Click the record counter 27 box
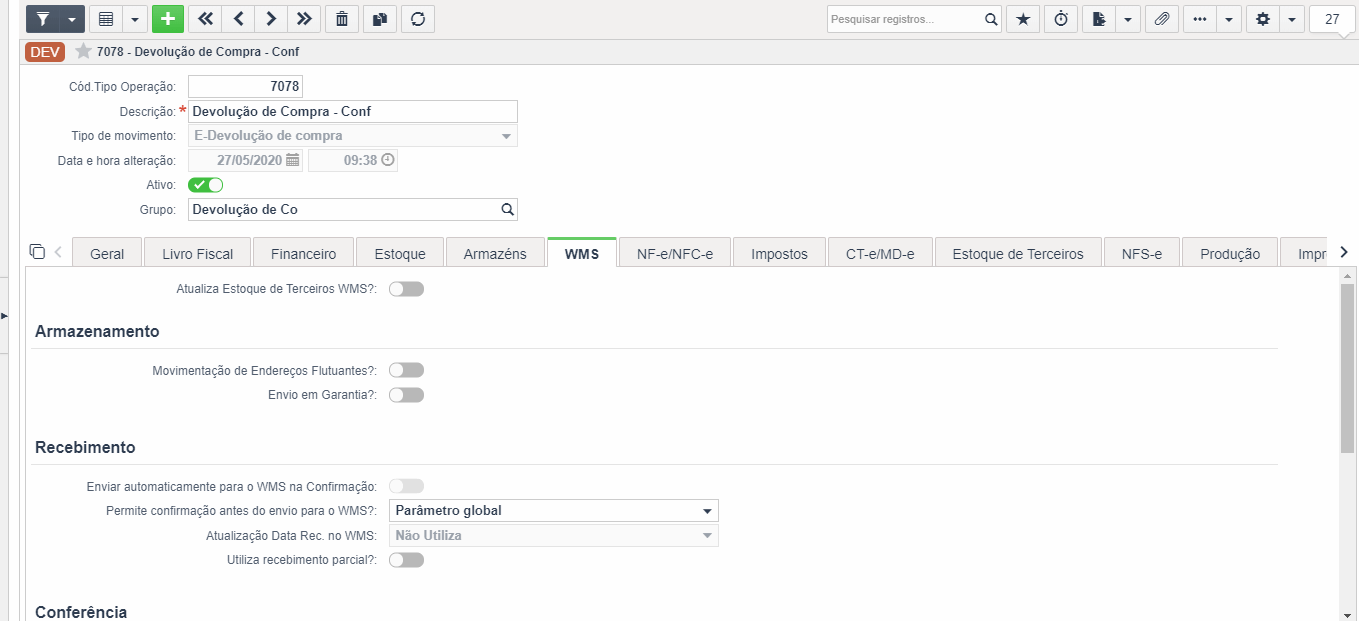The height and width of the screenshot is (621, 1359). [1332, 19]
